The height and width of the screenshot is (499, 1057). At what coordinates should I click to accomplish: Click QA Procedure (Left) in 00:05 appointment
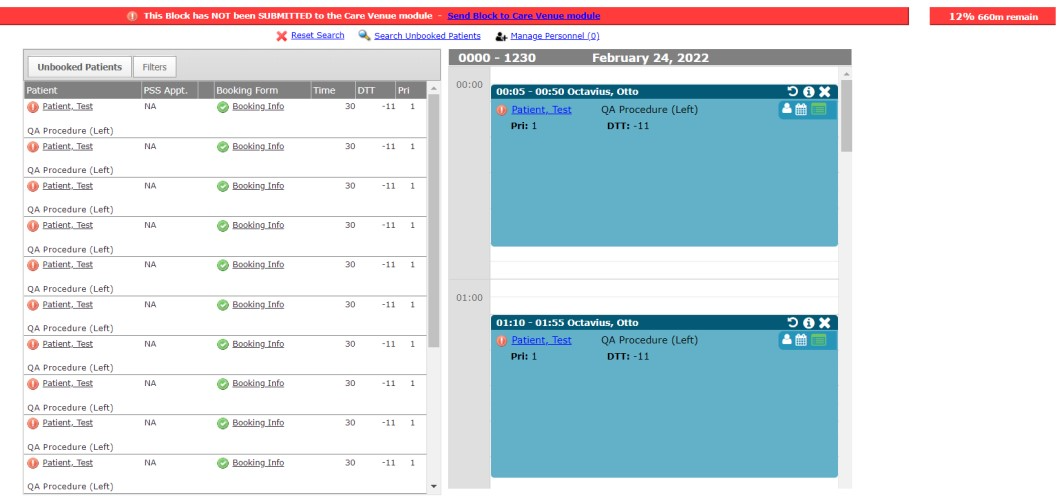(649, 110)
